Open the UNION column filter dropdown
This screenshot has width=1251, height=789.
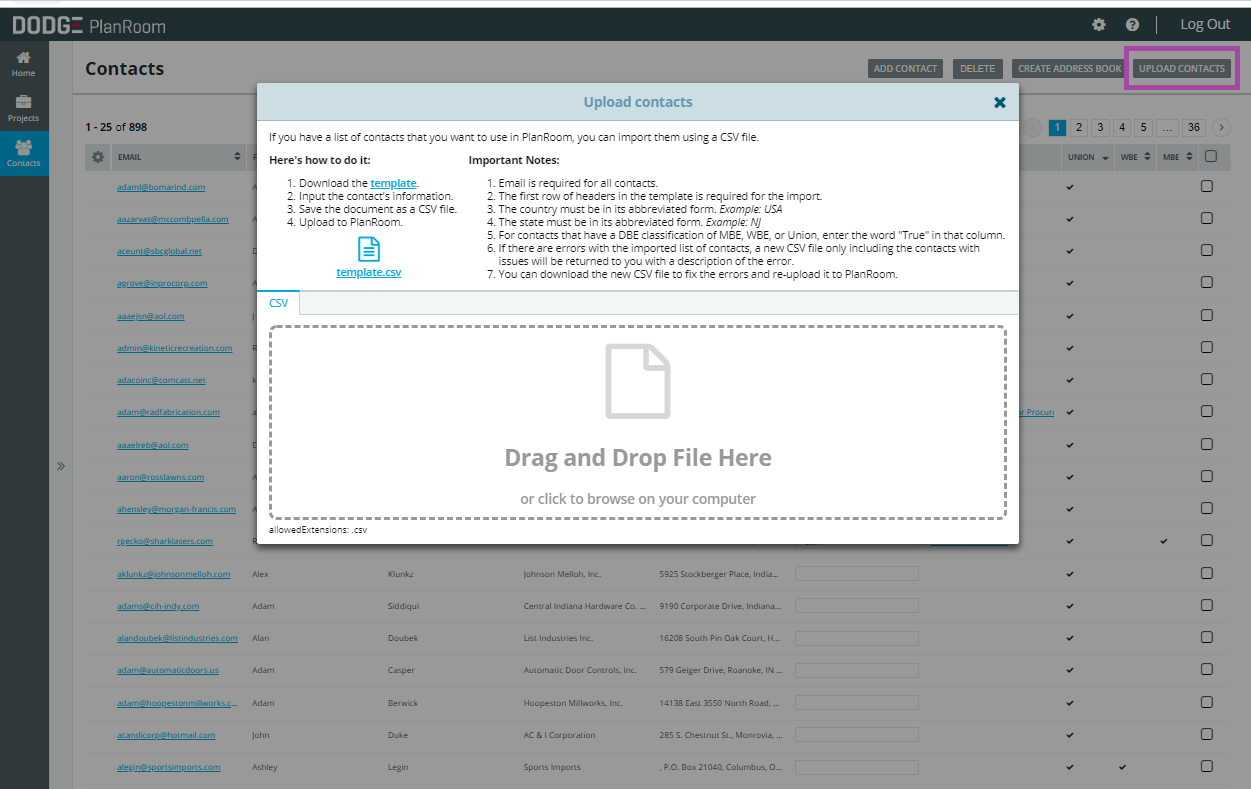1105,158
